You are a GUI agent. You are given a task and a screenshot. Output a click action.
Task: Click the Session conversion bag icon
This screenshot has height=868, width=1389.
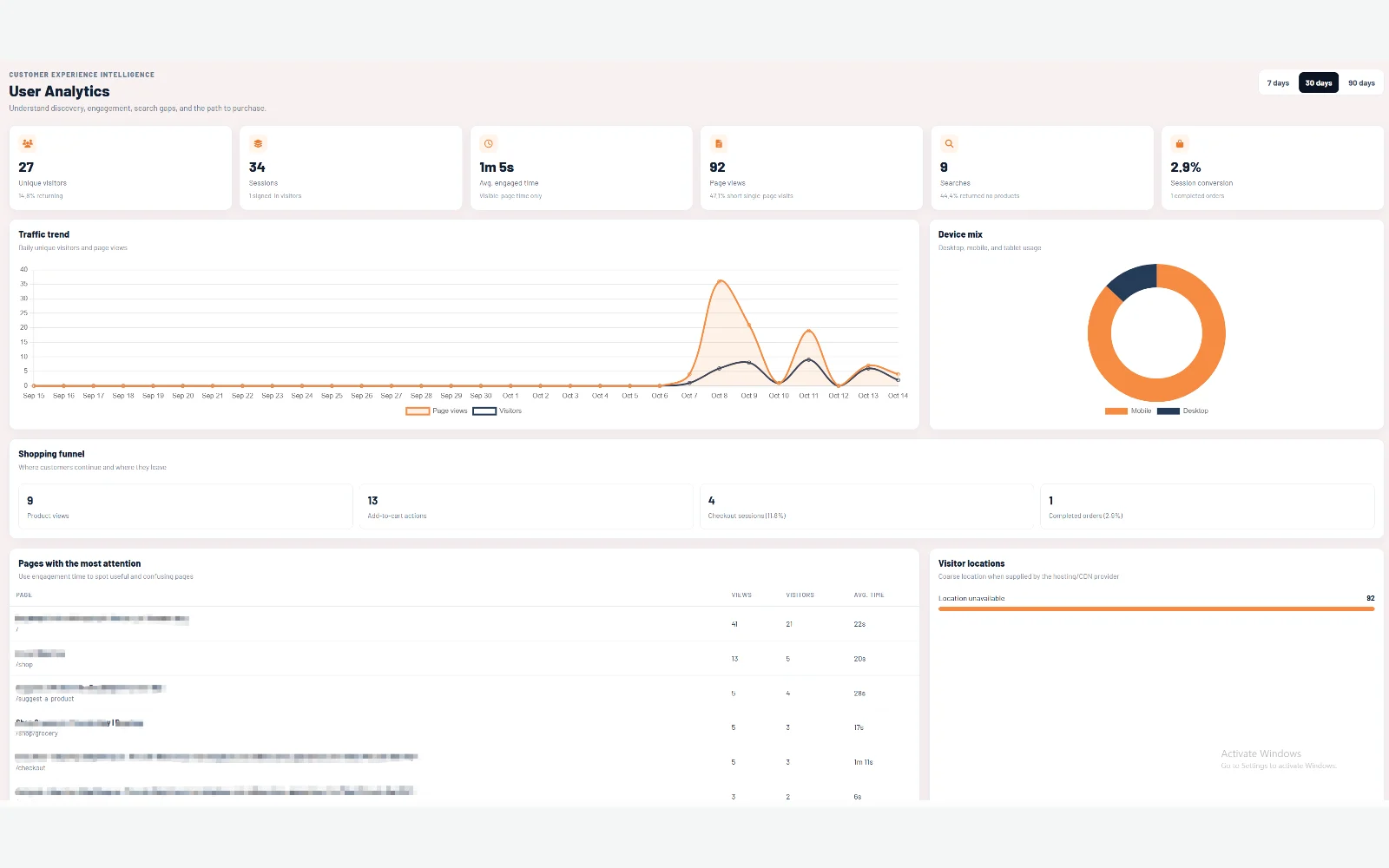point(1179,144)
